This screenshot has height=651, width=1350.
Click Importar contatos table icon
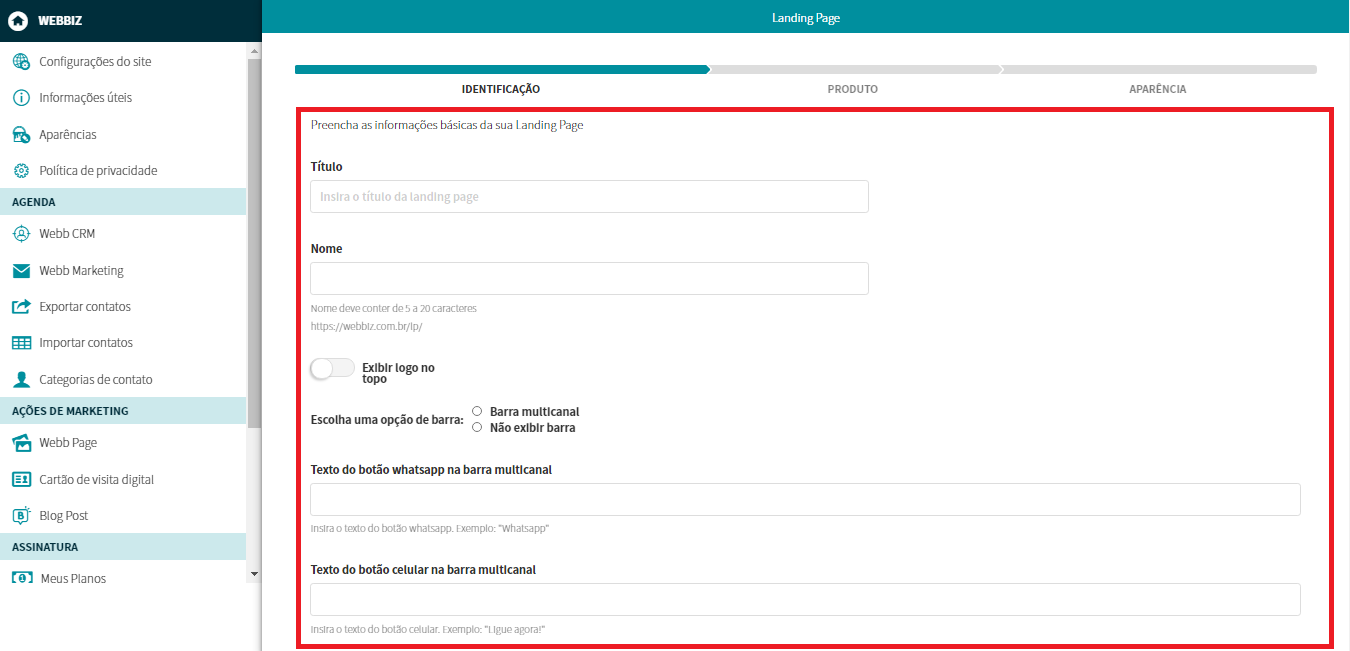click(21, 343)
